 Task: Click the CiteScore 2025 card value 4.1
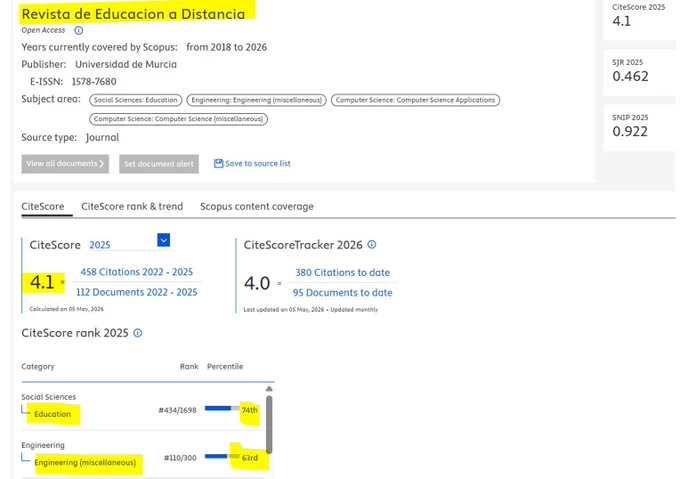click(x=621, y=21)
